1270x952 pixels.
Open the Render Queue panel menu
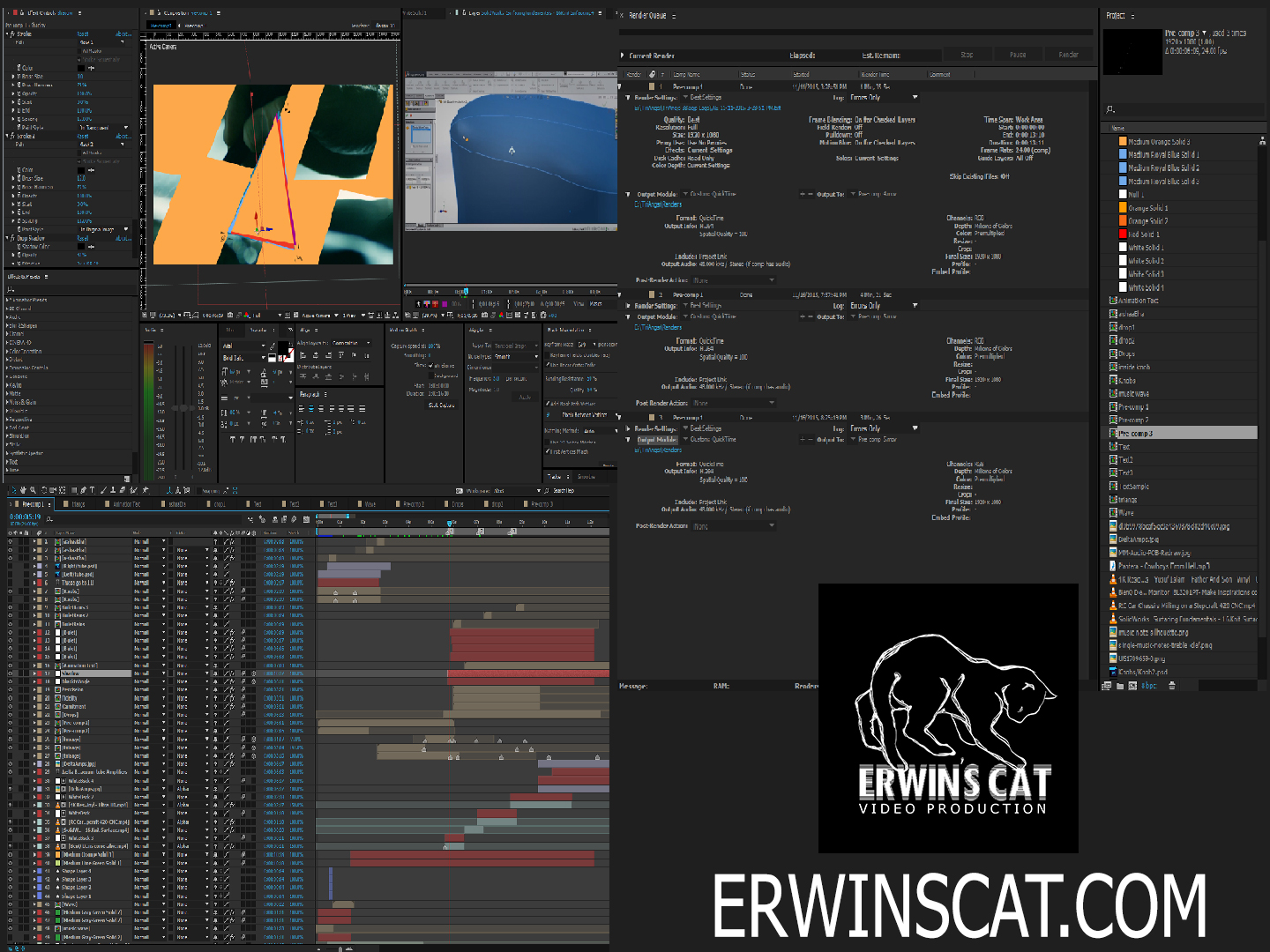click(x=674, y=16)
